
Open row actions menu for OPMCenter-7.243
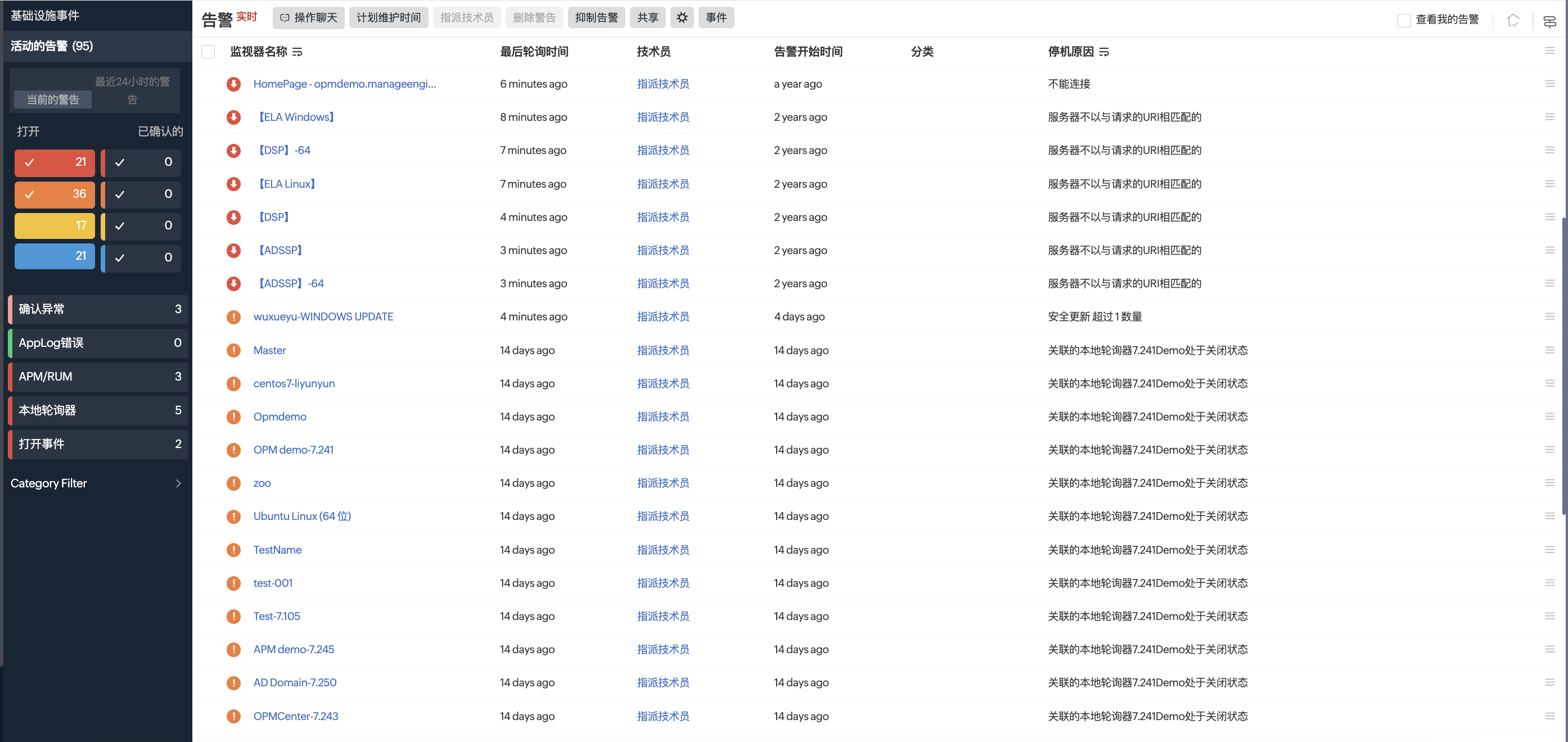(x=1551, y=716)
